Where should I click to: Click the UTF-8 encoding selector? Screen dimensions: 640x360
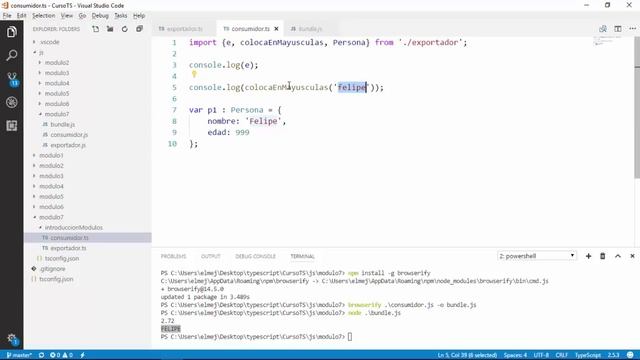coord(541,355)
